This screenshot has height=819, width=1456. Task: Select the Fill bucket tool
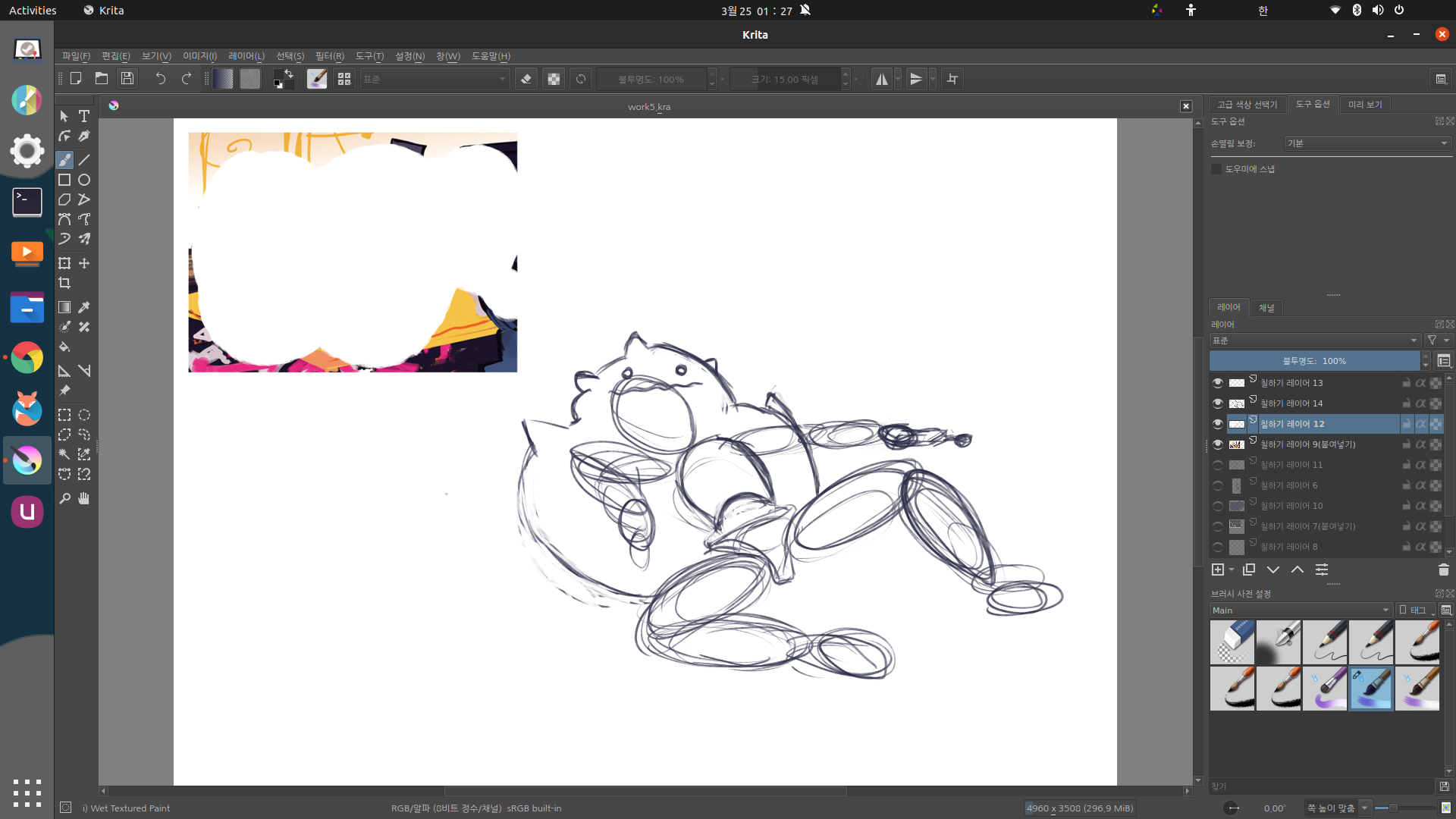click(64, 347)
